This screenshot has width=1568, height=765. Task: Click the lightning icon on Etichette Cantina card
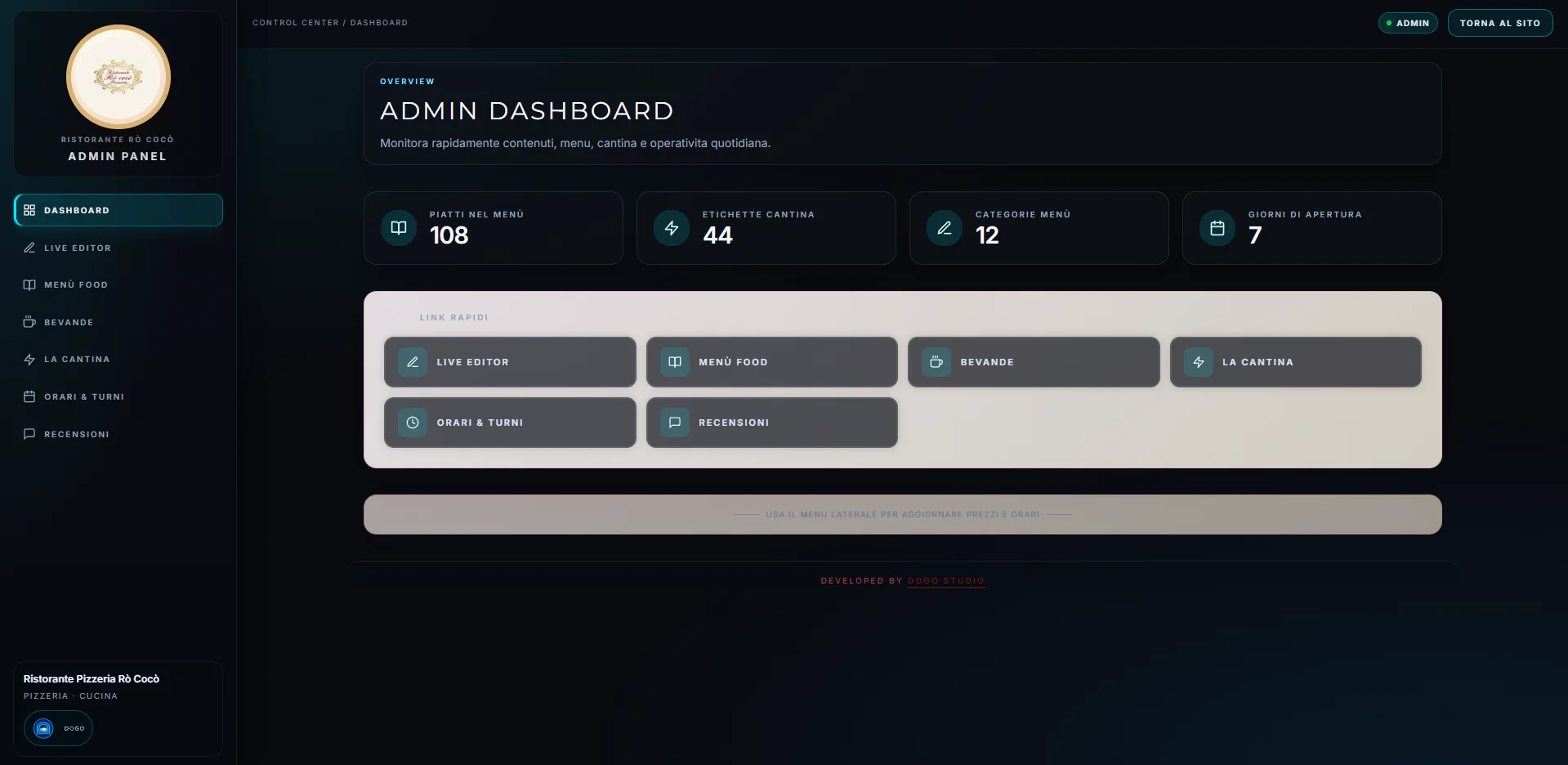pyautogui.click(x=672, y=228)
